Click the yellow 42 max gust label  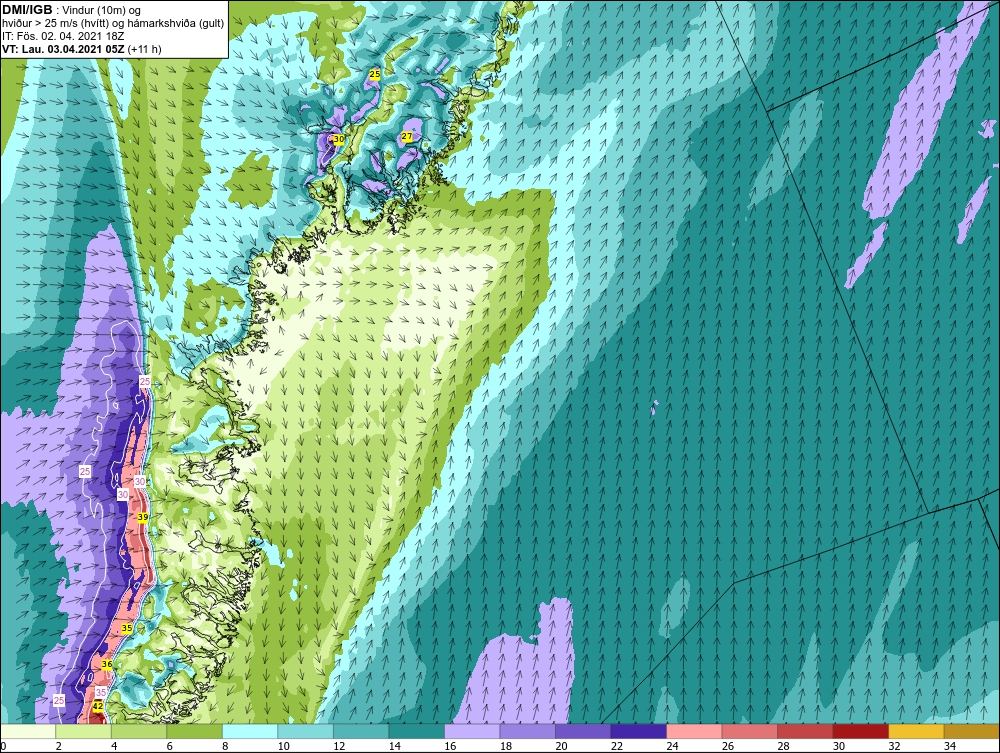pyautogui.click(x=98, y=706)
